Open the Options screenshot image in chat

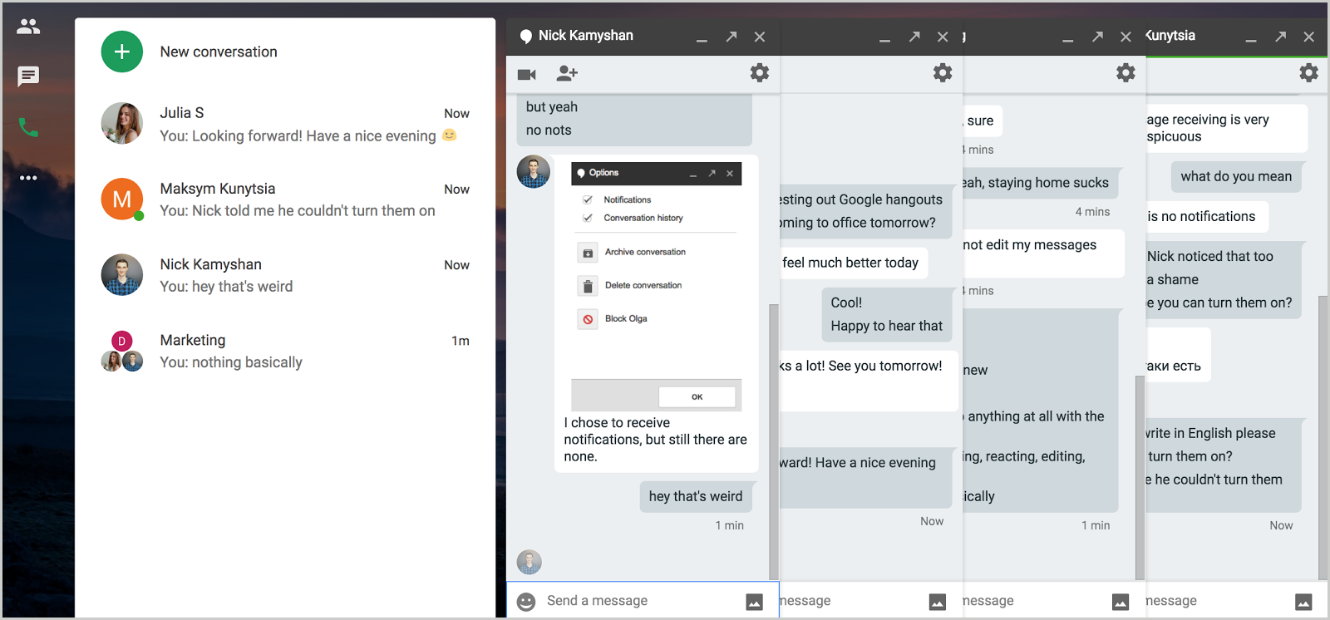(x=656, y=286)
